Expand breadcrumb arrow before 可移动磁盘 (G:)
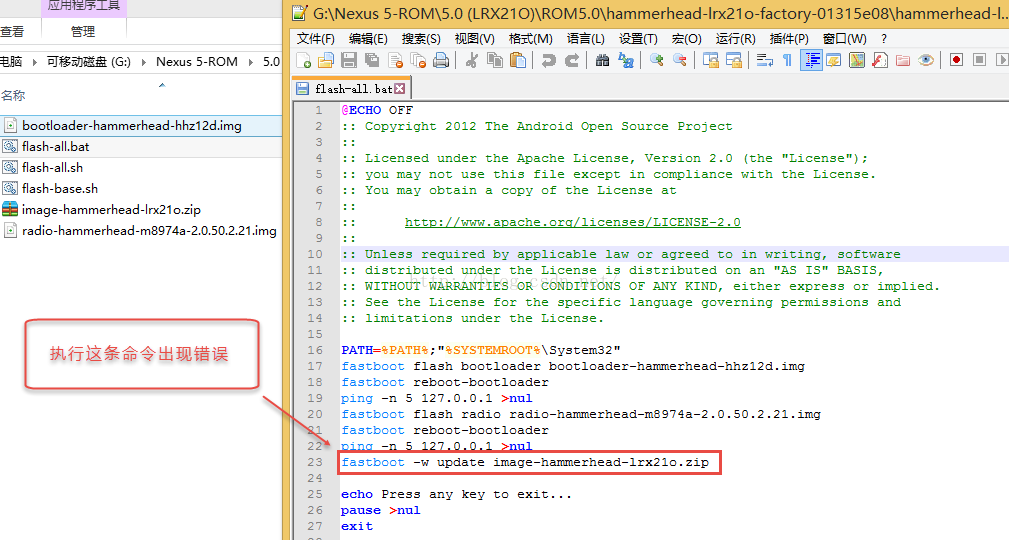Image resolution: width=1009 pixels, height=540 pixels. 34,62
